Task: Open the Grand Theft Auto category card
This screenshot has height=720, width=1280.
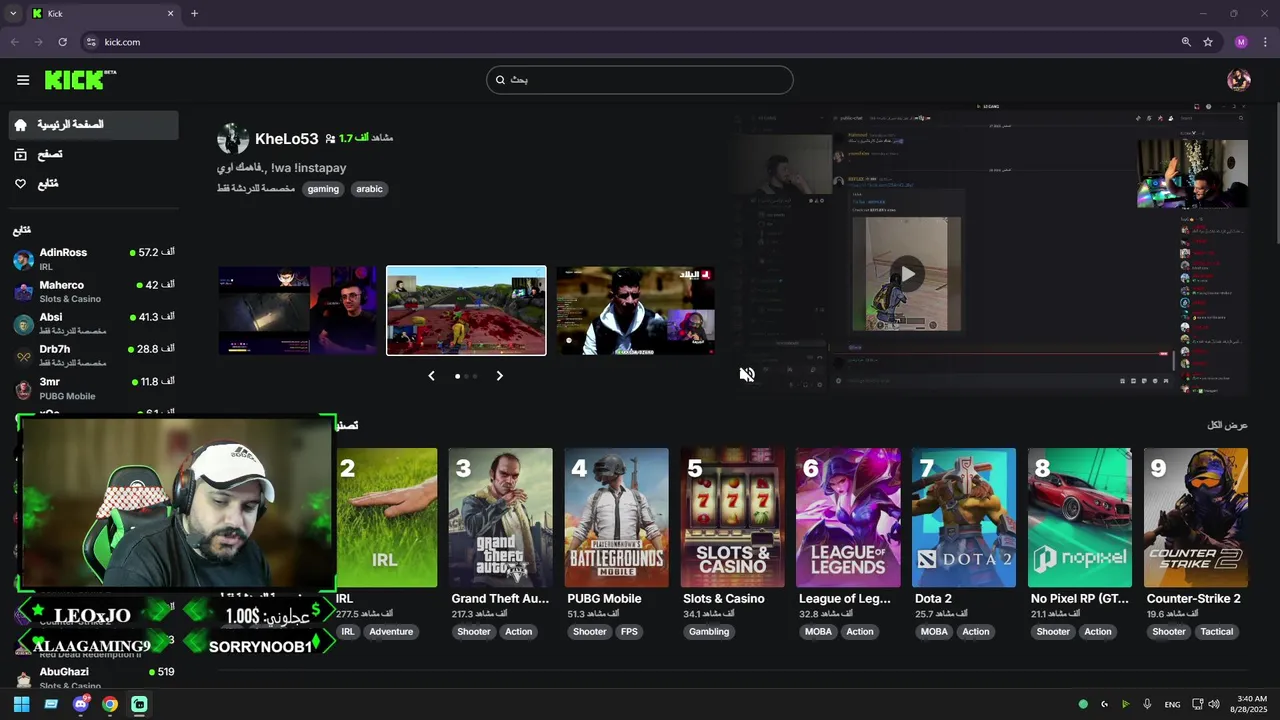Action: pos(500,517)
